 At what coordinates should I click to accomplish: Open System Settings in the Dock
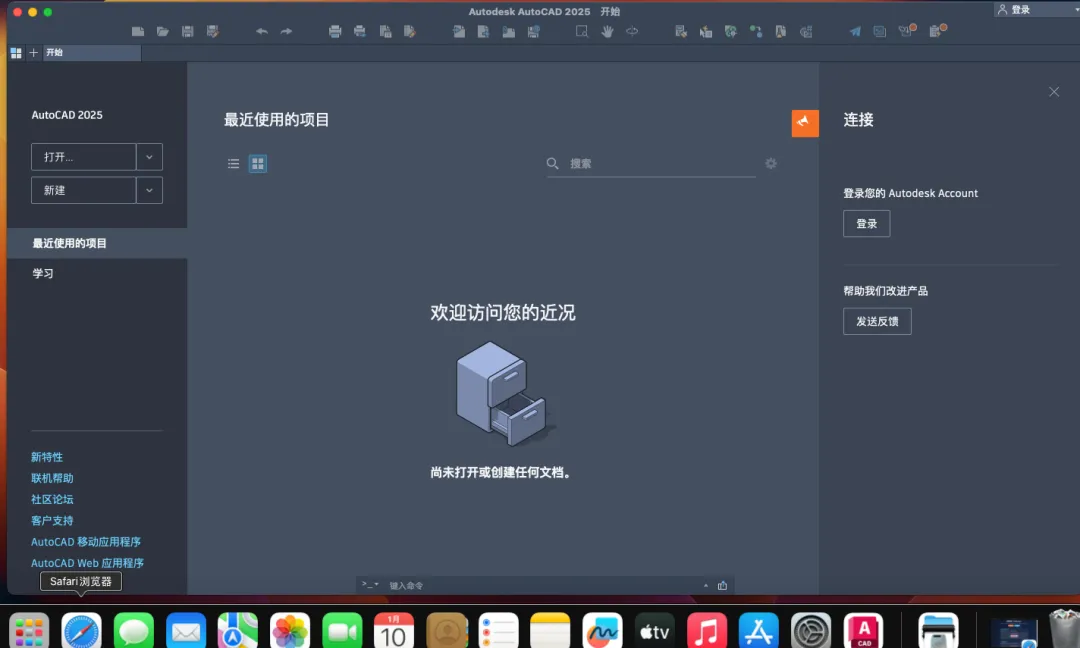point(811,630)
